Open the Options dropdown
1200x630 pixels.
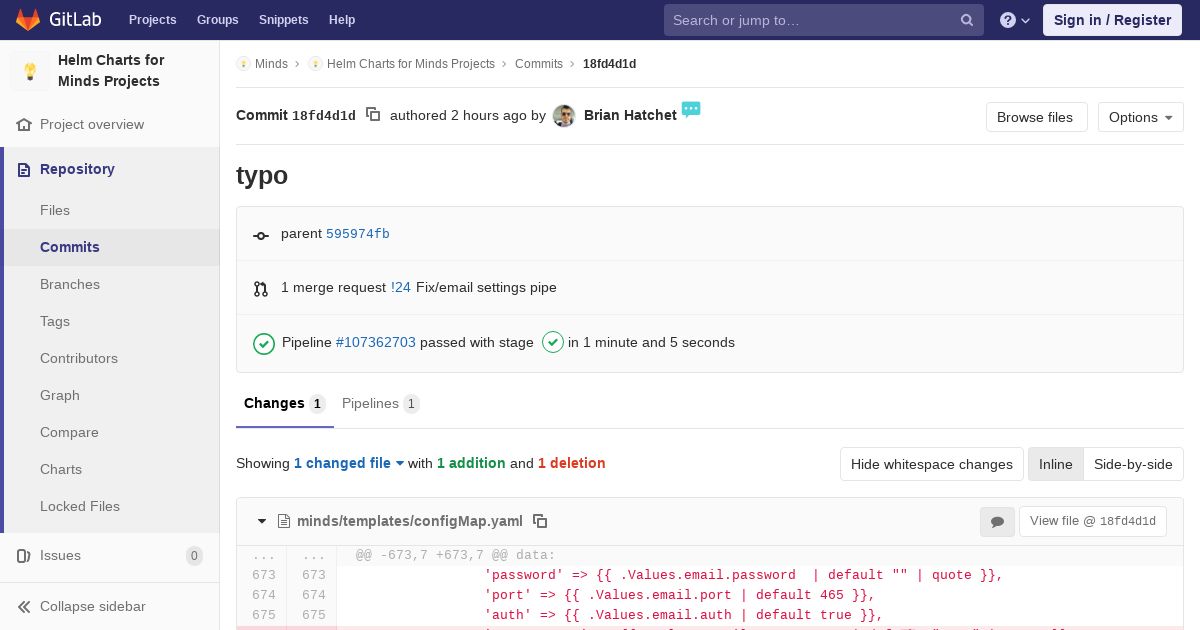[1140, 117]
